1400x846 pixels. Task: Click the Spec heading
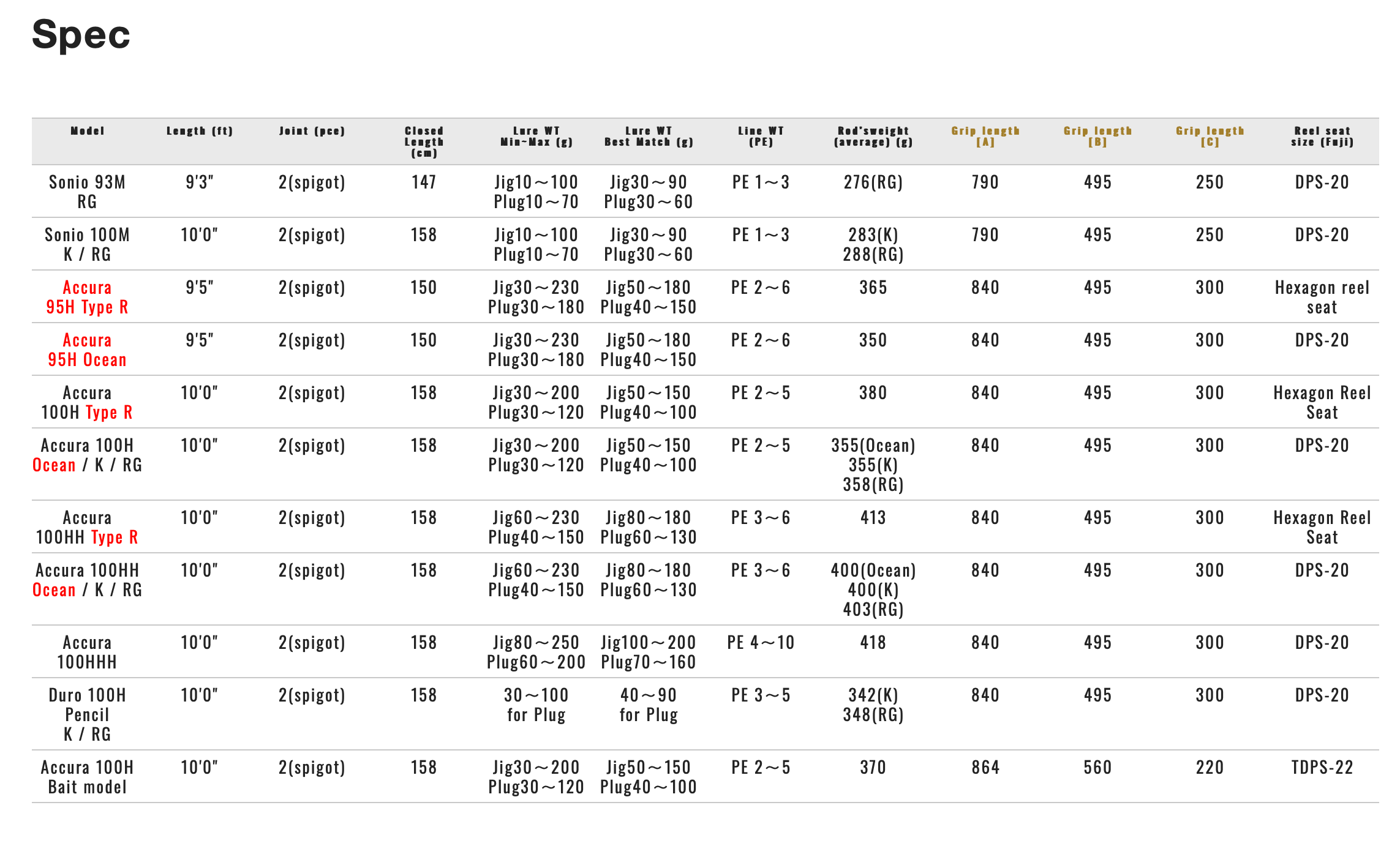coord(81,34)
